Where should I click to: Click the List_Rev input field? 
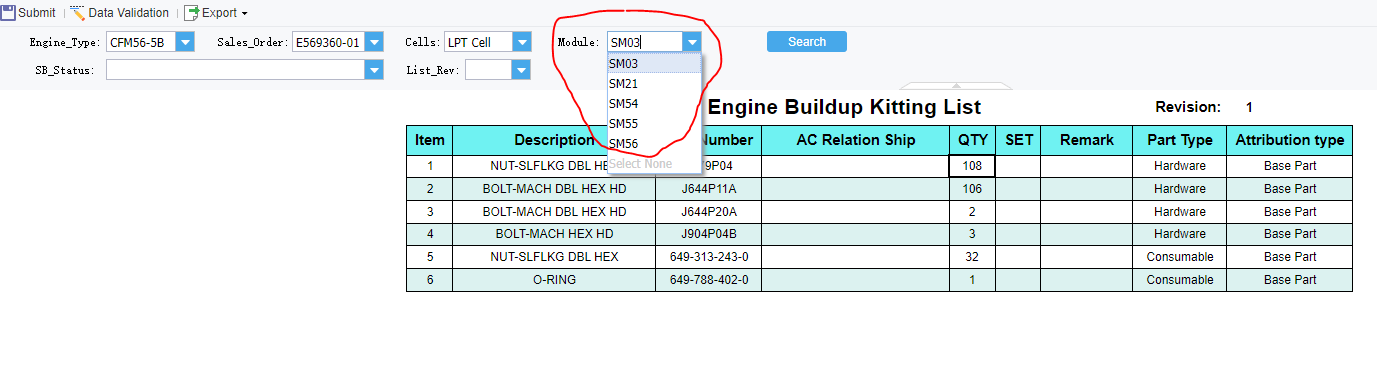488,70
